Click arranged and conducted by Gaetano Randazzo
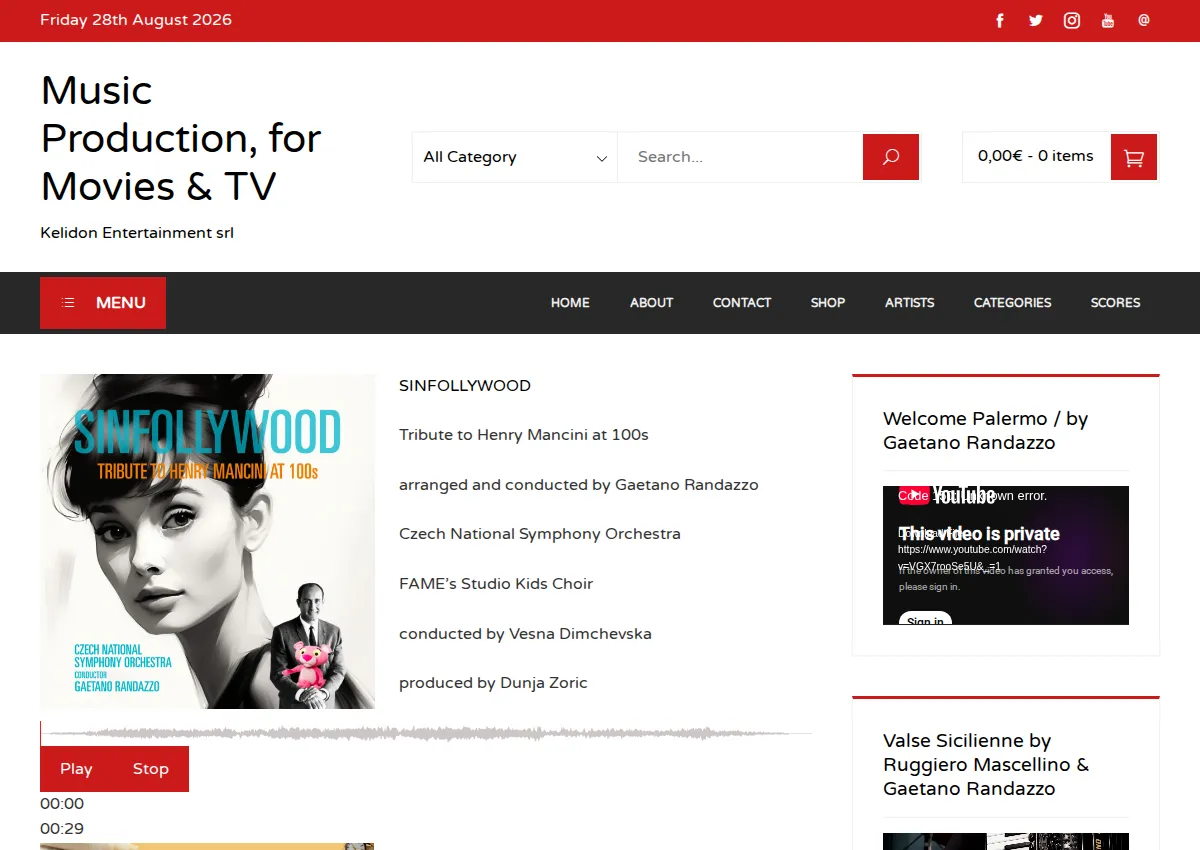1200x850 pixels. (x=579, y=485)
